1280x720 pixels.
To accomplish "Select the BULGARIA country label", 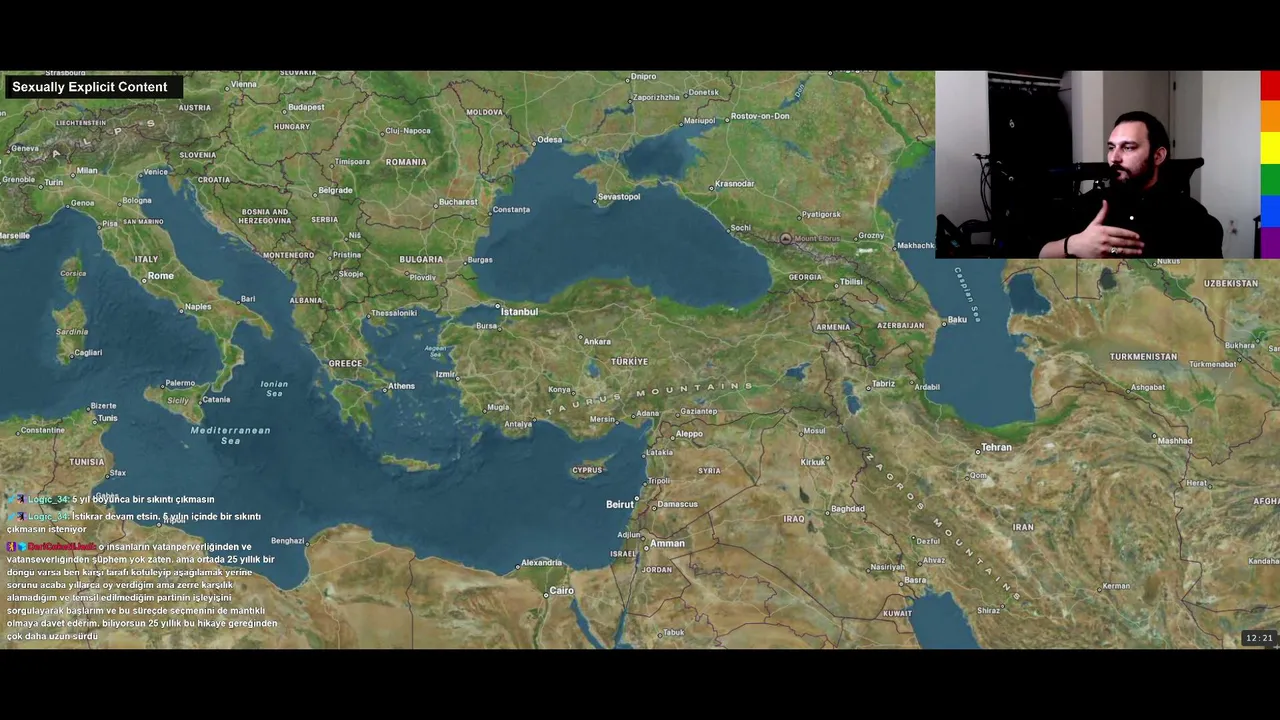I will [x=421, y=260].
